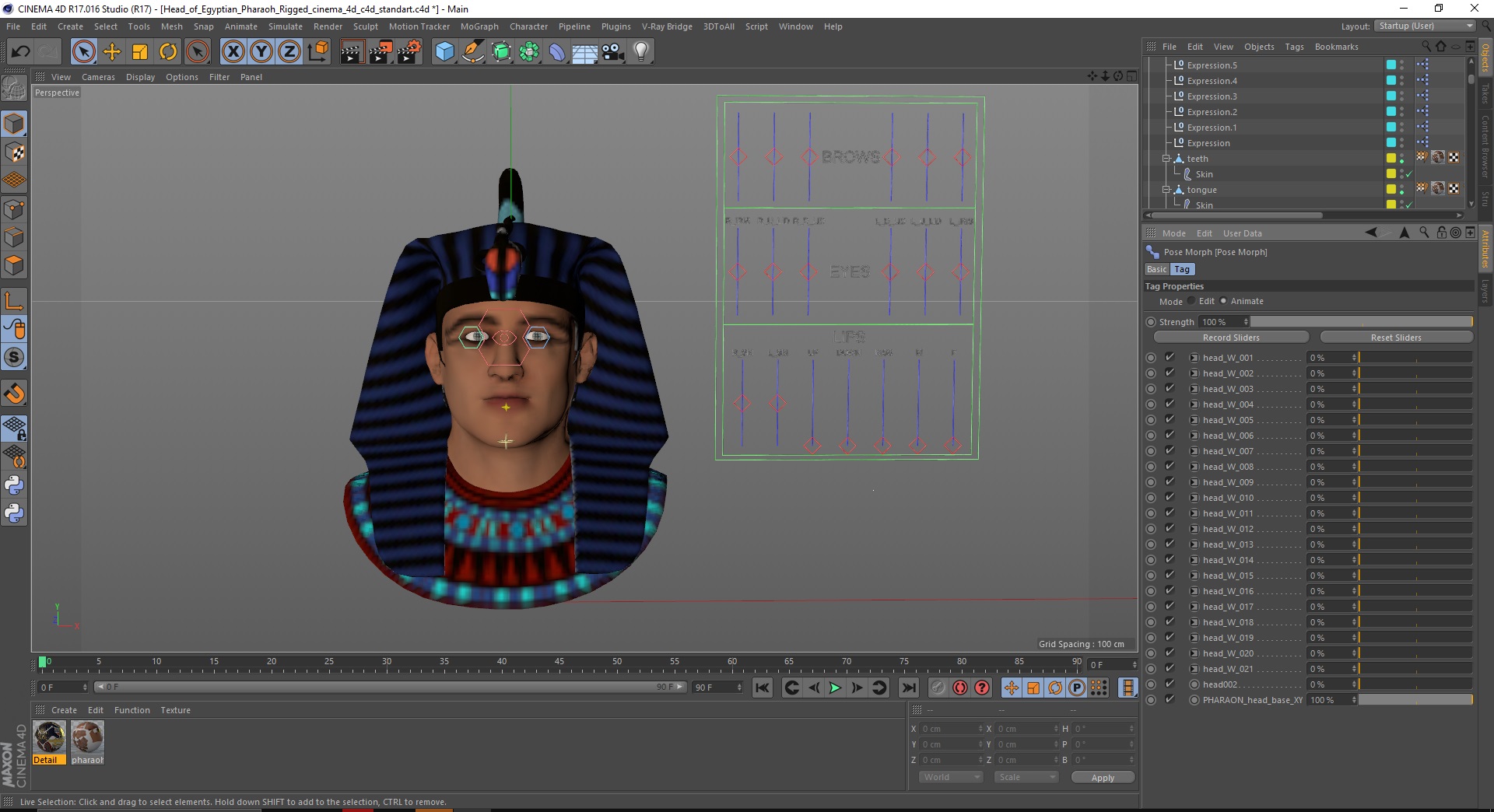Switch to Texture mode icon

14,152
